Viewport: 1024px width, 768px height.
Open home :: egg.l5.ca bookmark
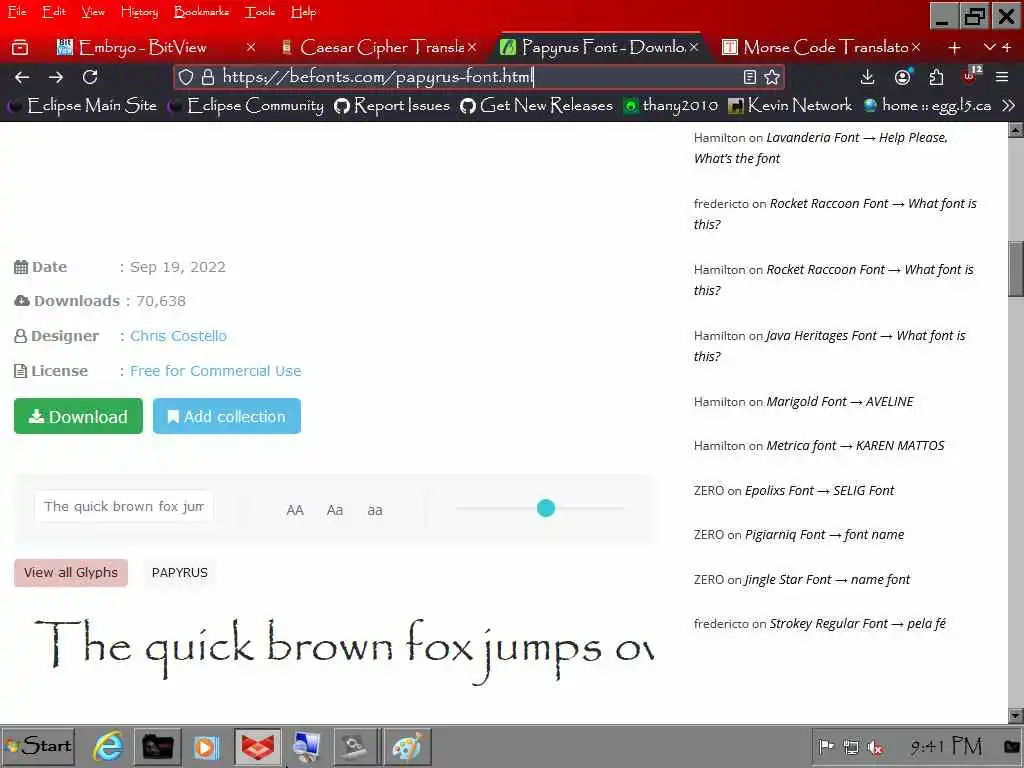point(927,105)
